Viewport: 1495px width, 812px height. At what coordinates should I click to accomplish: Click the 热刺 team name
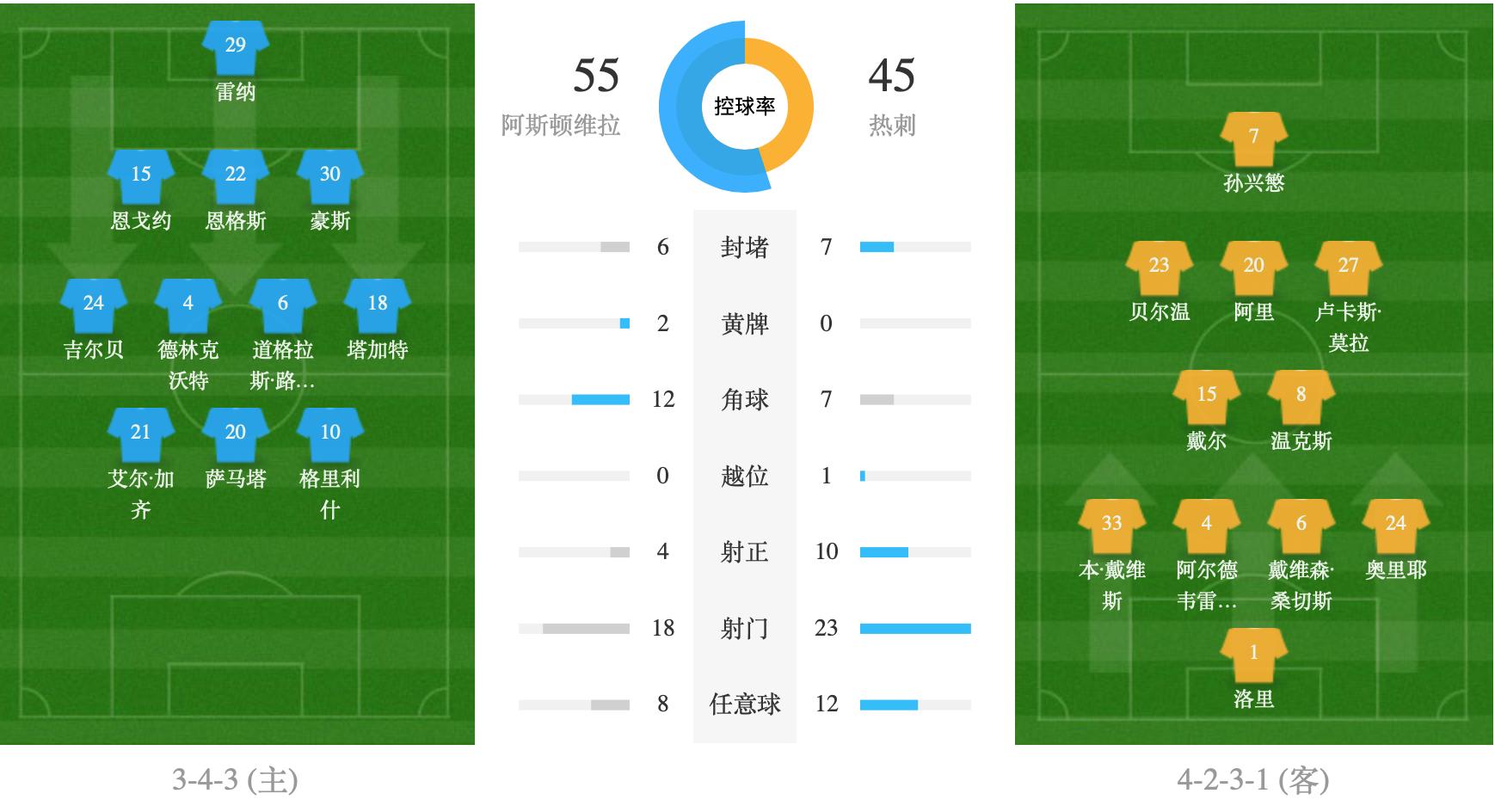892,126
